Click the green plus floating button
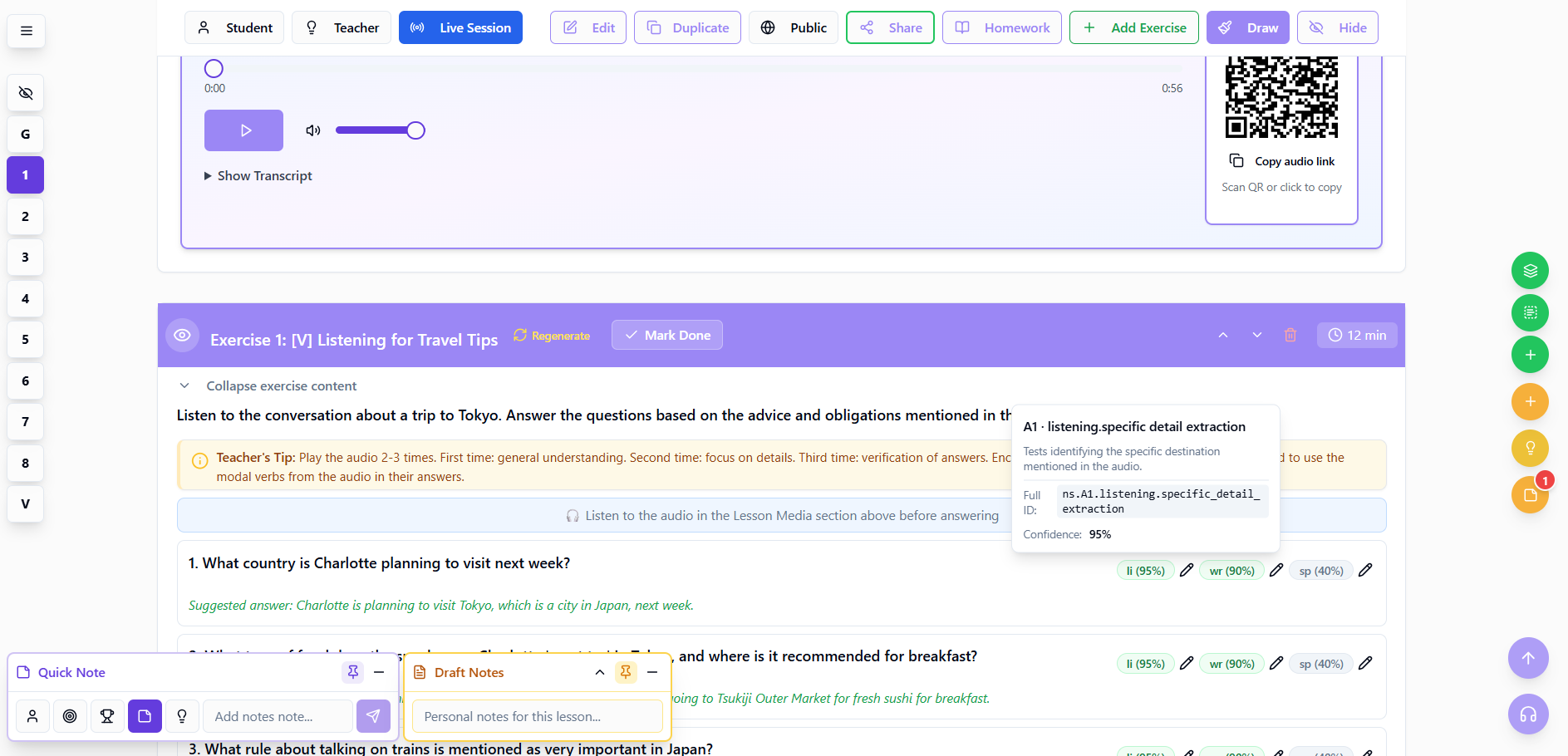The image size is (1568, 756). click(x=1530, y=355)
